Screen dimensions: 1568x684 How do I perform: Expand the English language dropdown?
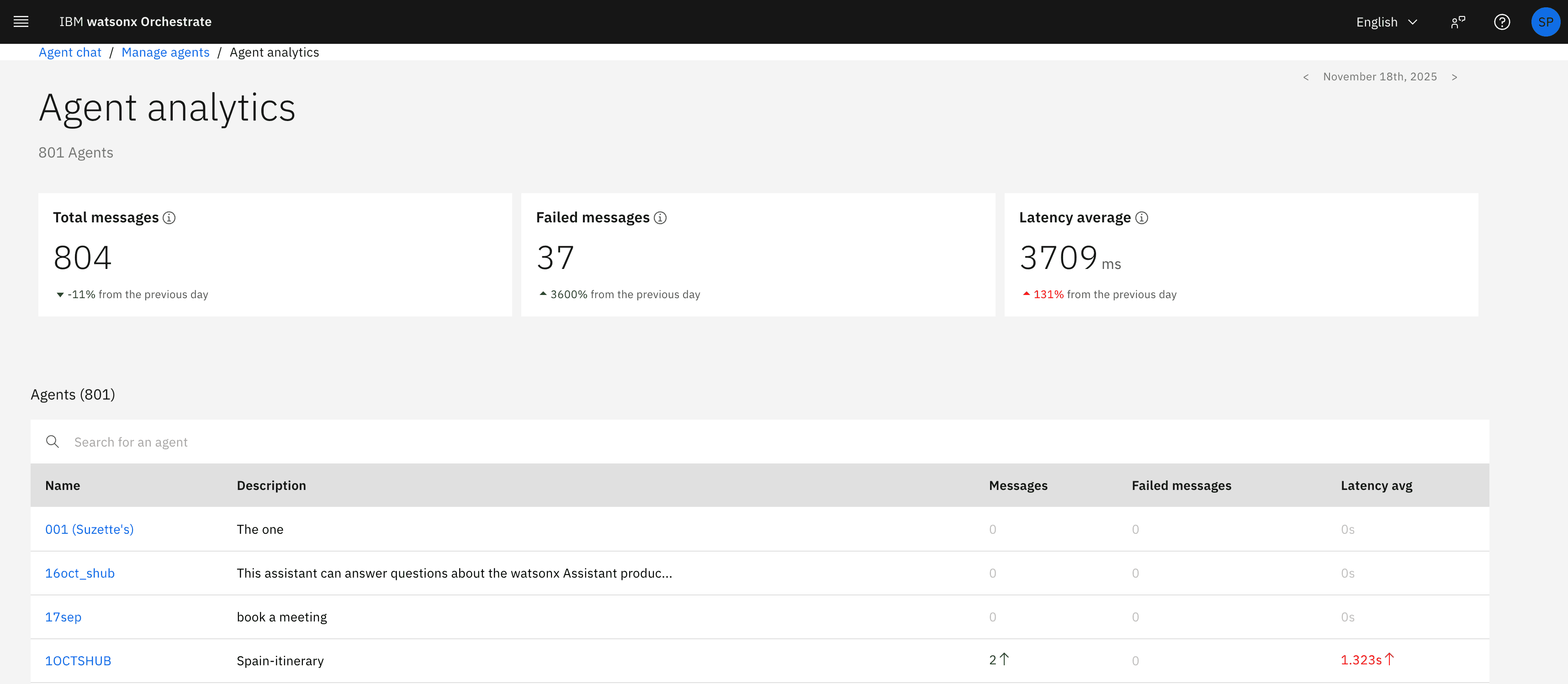[1387, 22]
